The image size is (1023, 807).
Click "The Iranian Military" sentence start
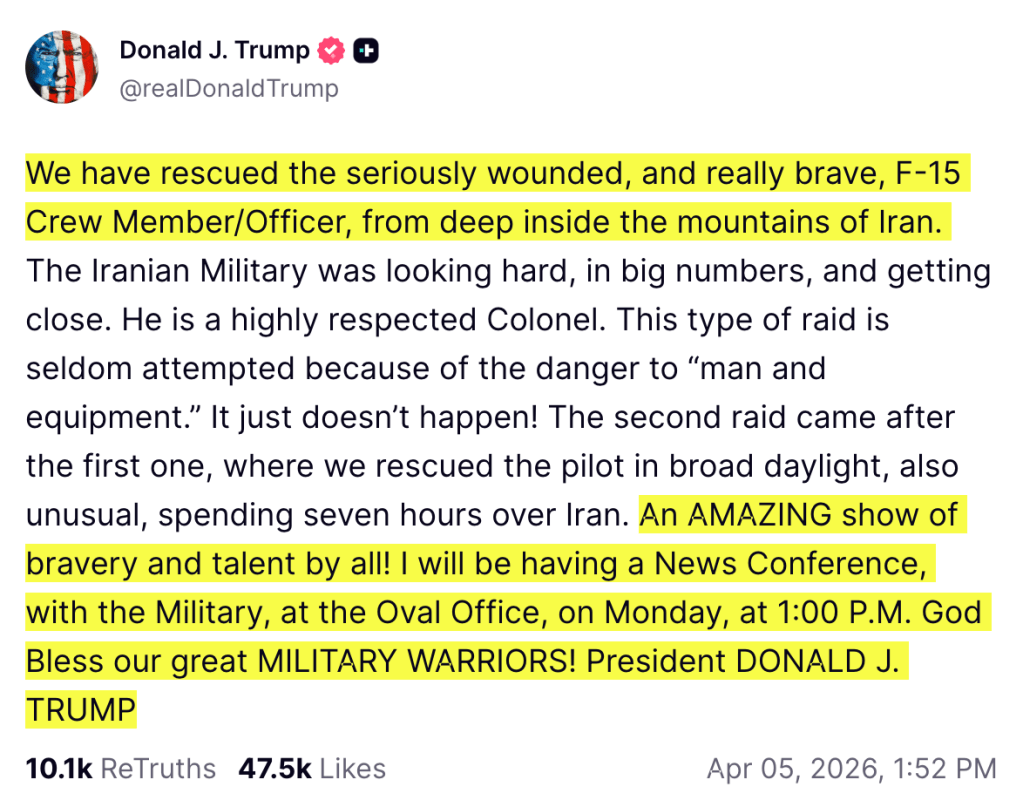tap(160, 271)
